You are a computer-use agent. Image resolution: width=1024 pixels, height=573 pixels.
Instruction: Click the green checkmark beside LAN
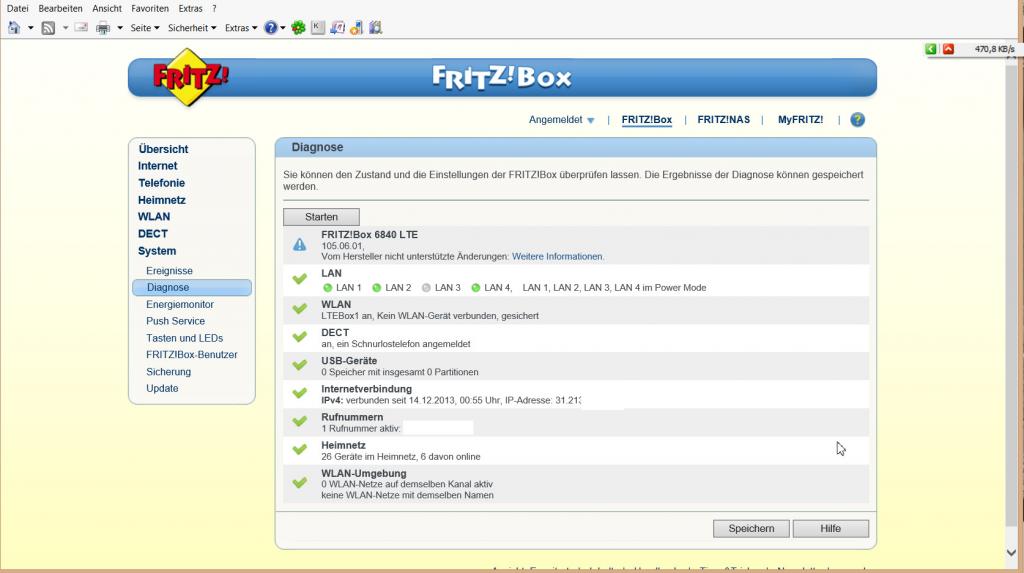pos(300,280)
